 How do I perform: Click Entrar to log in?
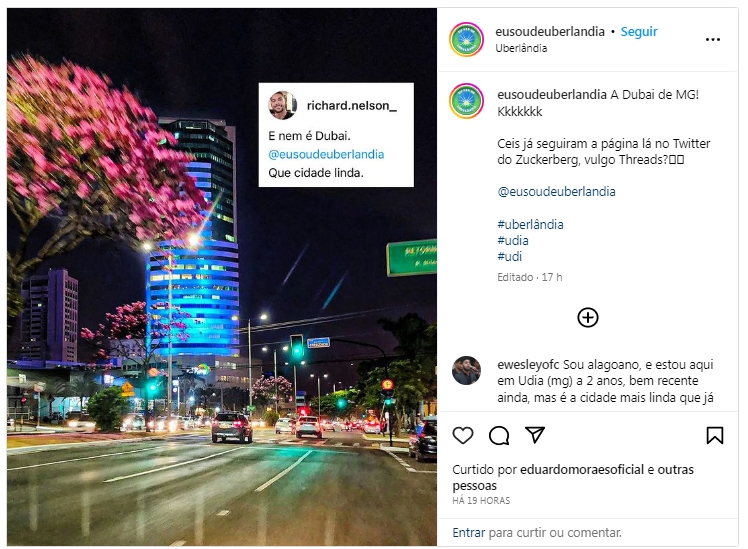pos(468,532)
